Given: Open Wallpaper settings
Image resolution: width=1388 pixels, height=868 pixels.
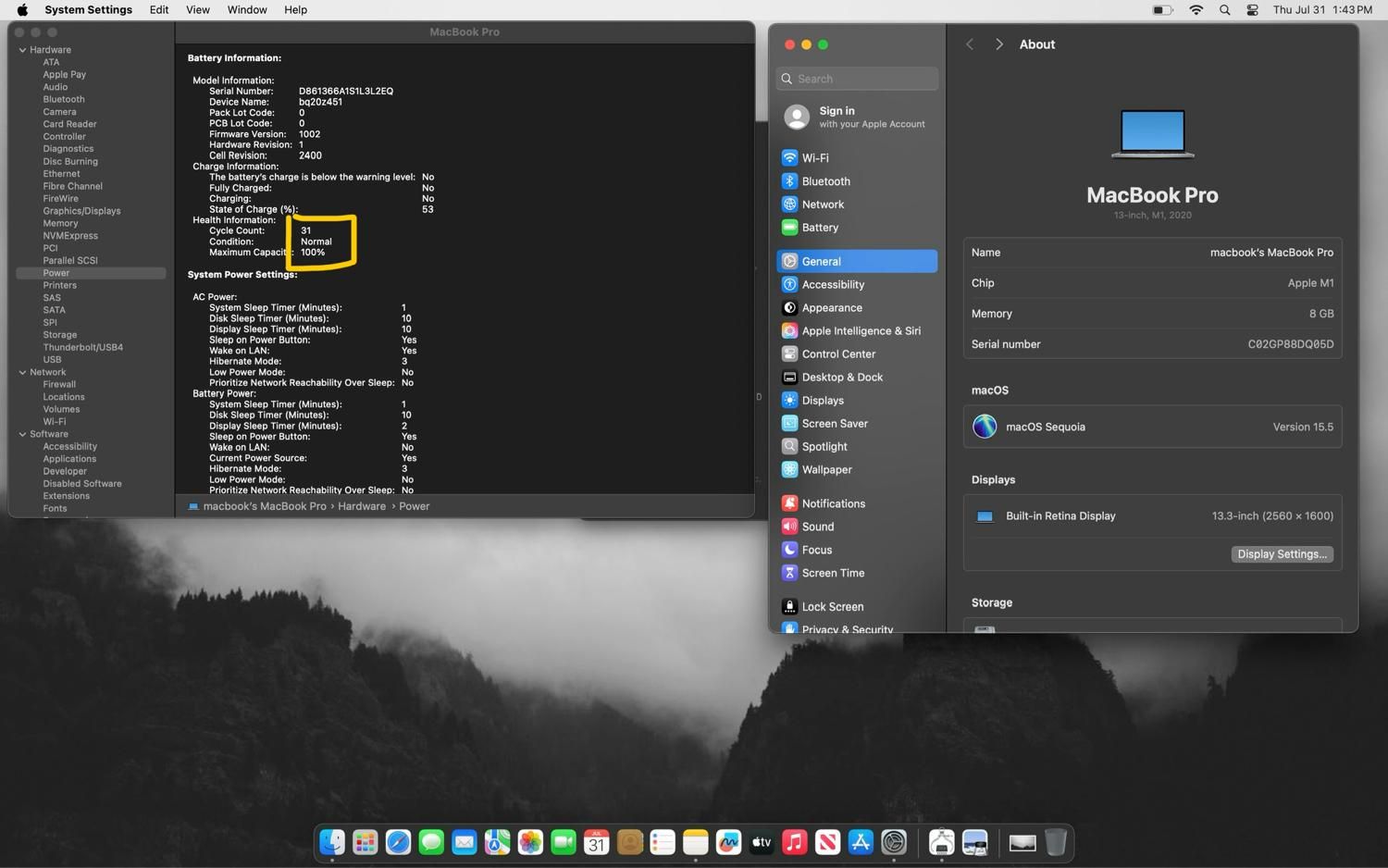Looking at the screenshot, I should click(x=857, y=470).
